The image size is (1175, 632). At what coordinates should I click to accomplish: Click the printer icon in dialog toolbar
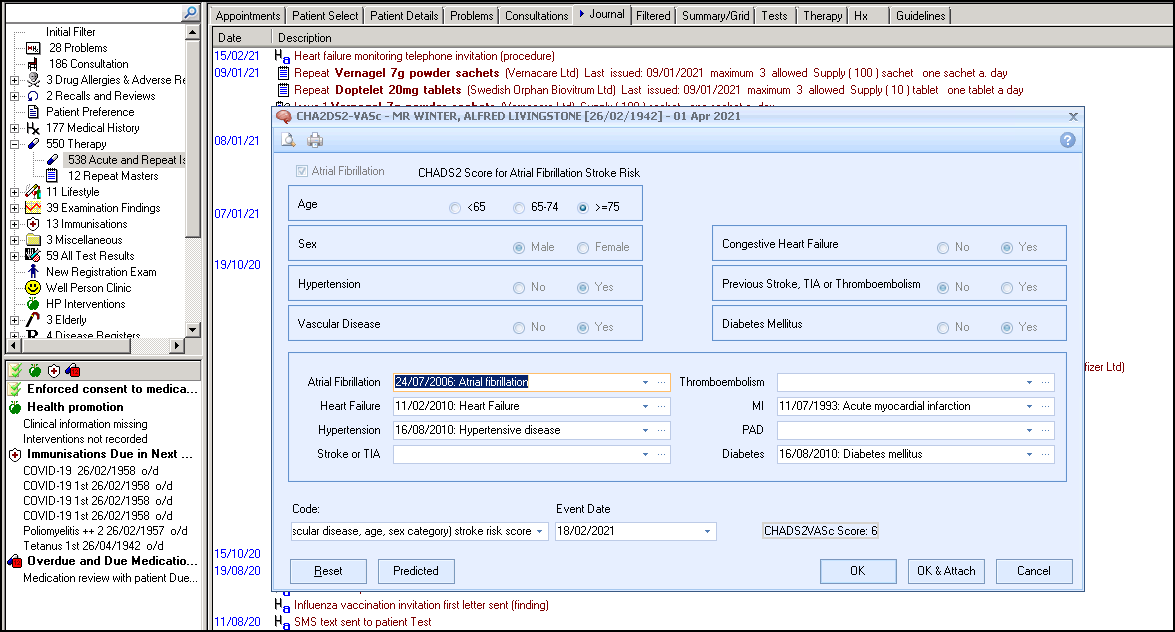point(315,140)
